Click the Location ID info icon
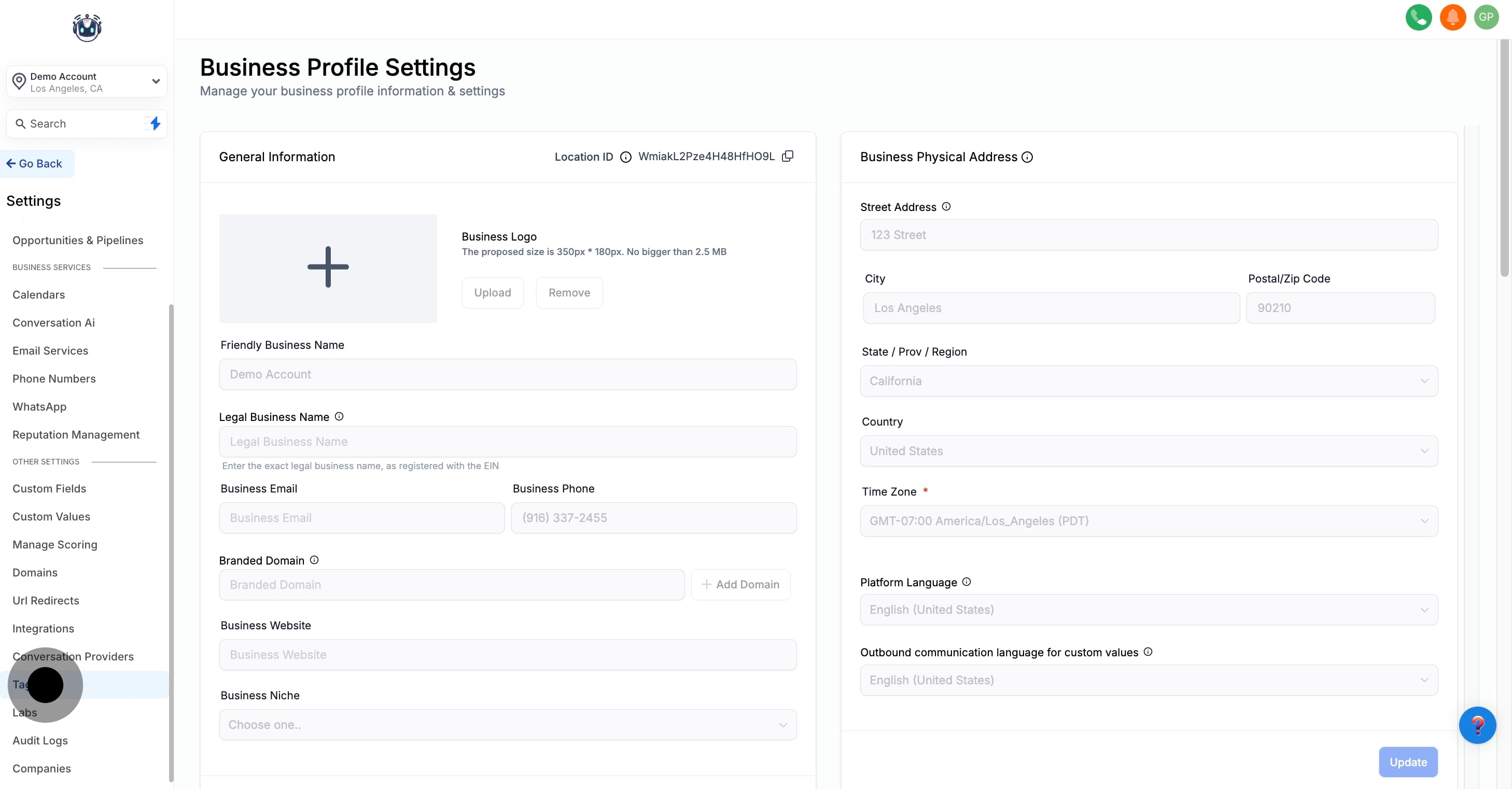Screen dimensions: 1512x789 (x=626, y=157)
